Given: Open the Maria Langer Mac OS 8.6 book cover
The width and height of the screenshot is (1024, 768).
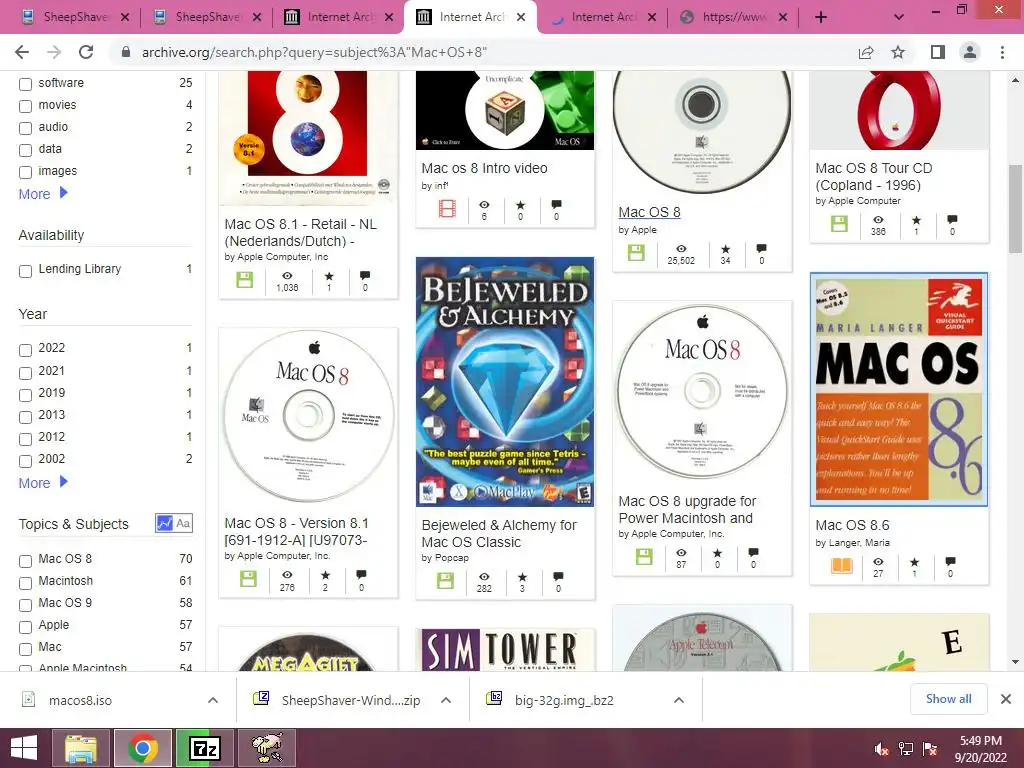Looking at the screenshot, I should pos(899,389).
